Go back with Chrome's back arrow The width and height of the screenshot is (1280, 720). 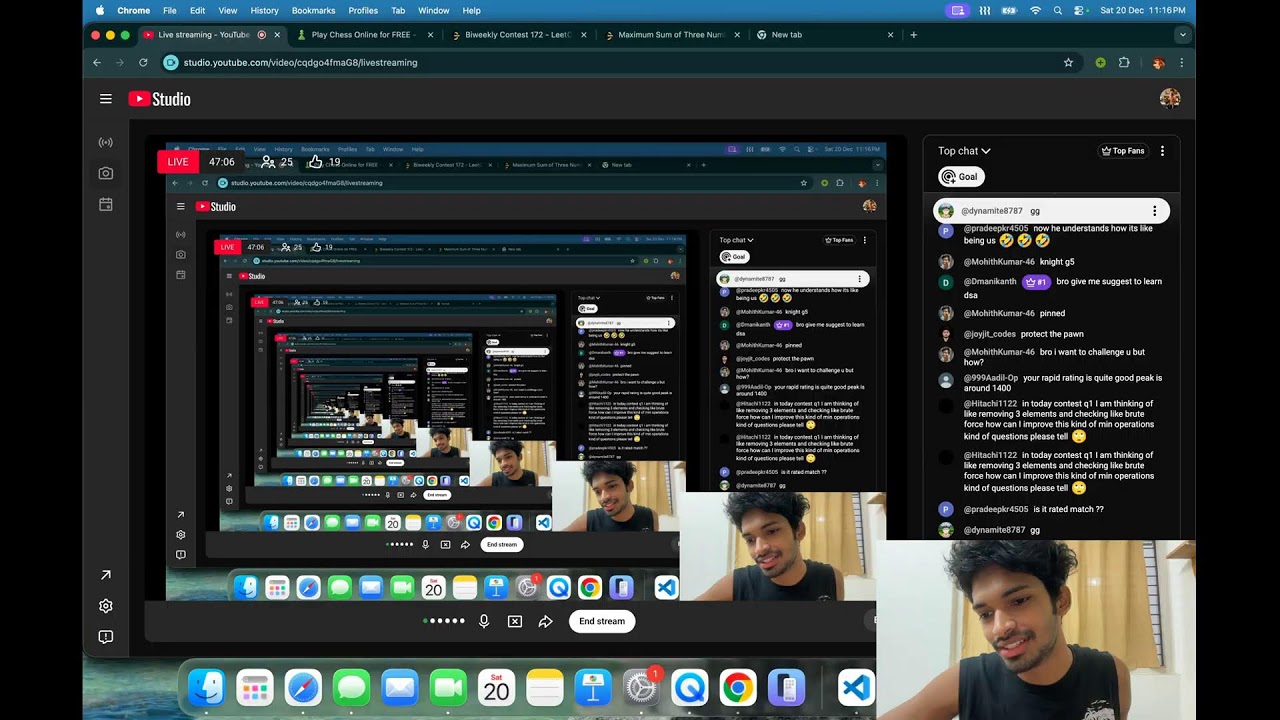tap(97, 62)
